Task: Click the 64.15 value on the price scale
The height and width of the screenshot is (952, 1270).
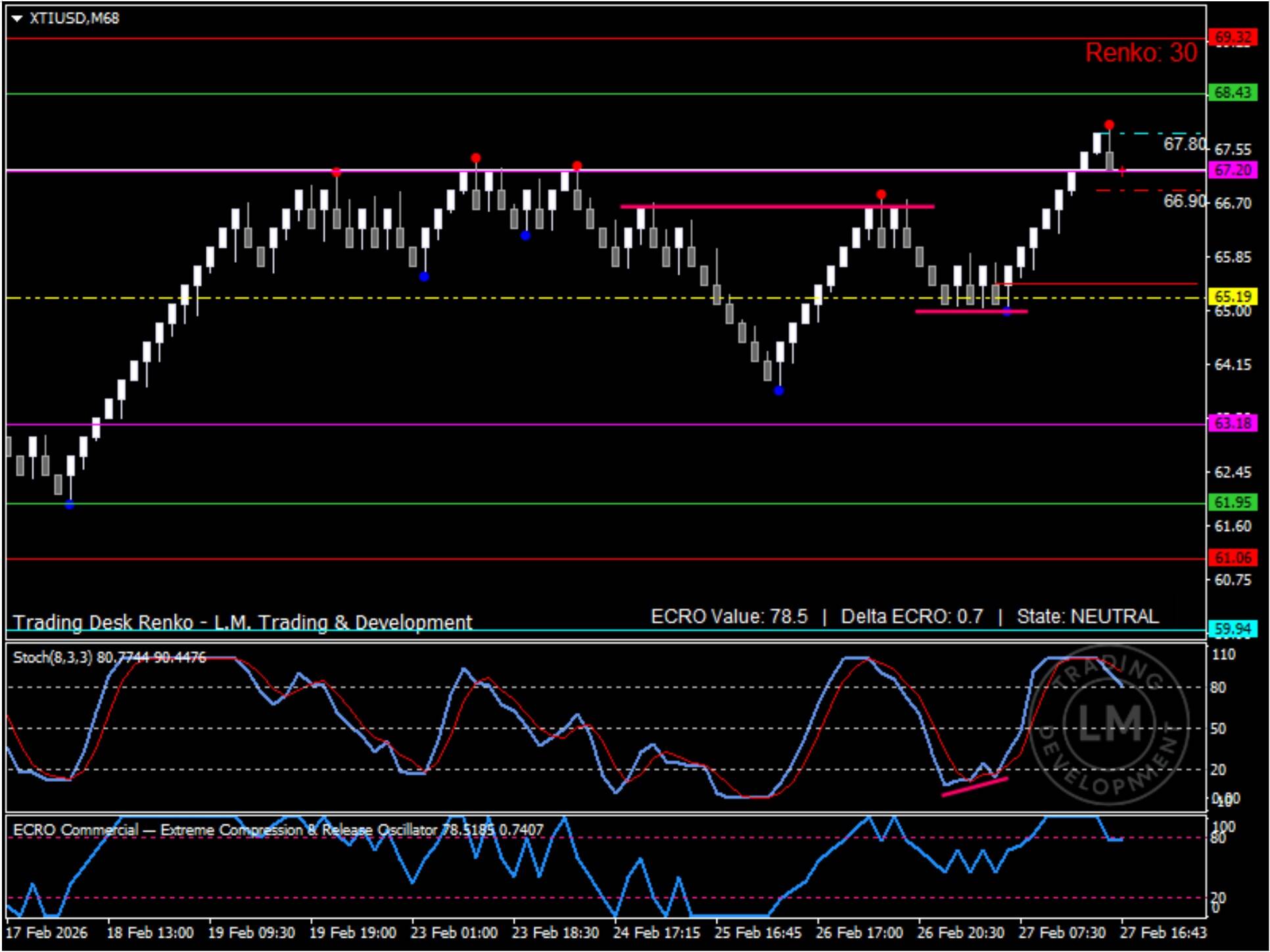Action: coord(1233,365)
